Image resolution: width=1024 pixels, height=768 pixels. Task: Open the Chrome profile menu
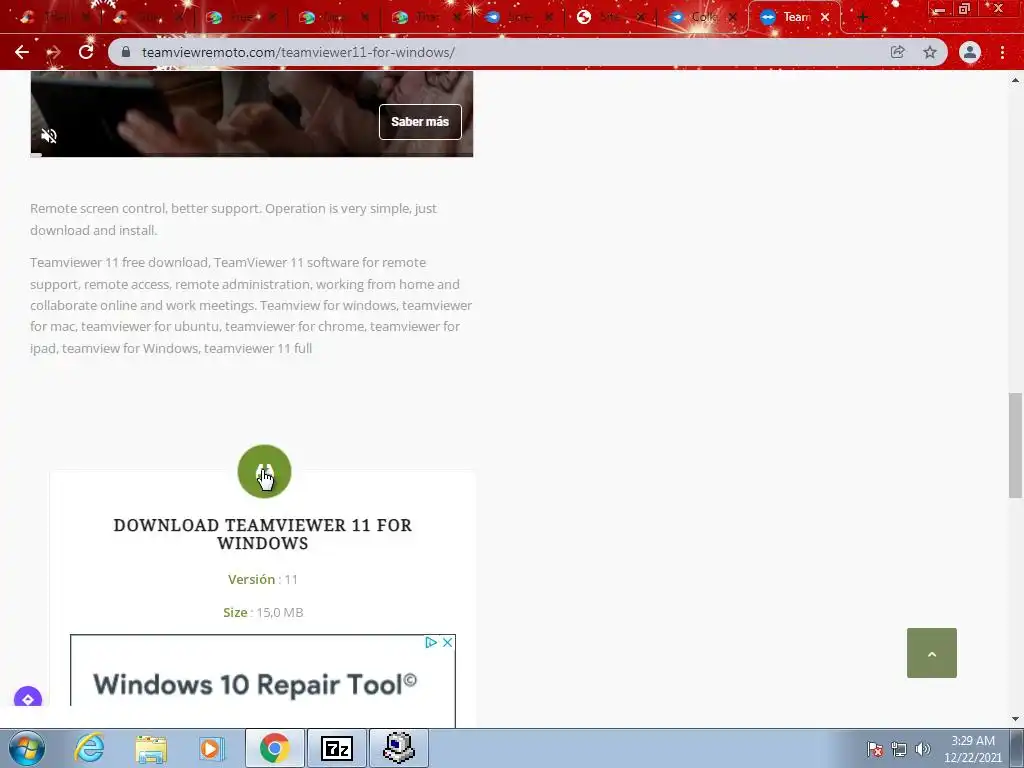click(970, 52)
